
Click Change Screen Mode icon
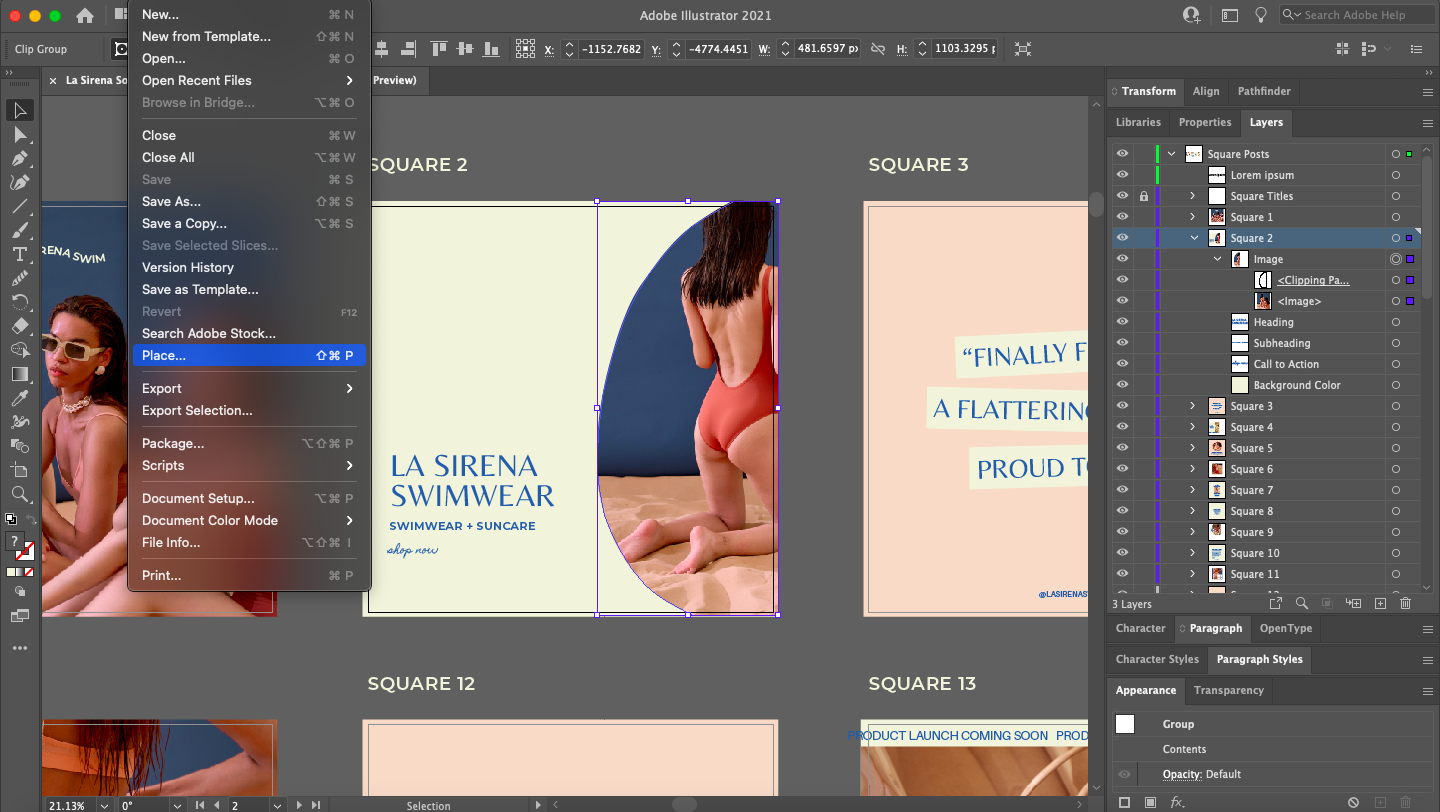click(19, 616)
